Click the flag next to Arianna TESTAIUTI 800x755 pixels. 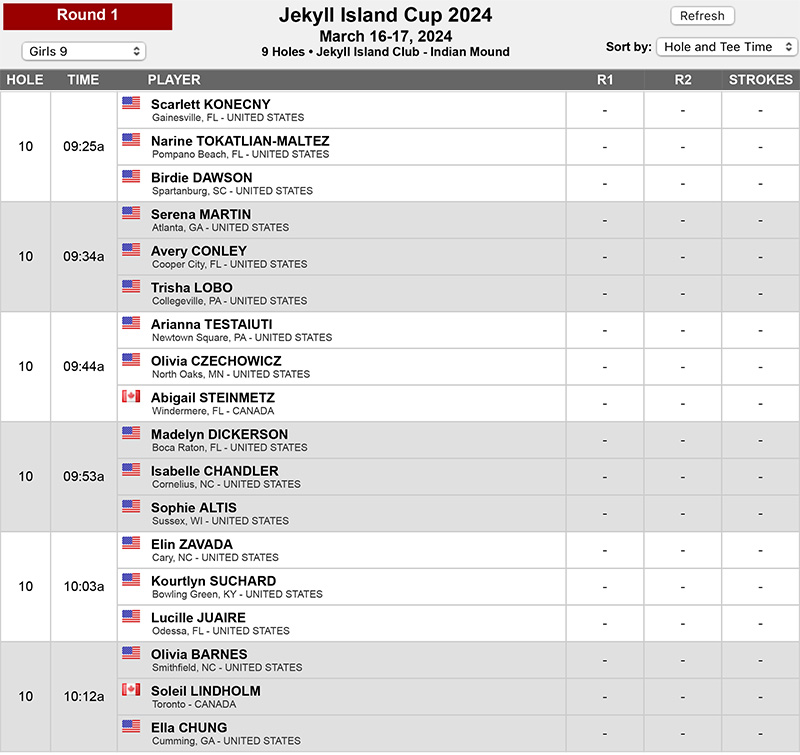pos(131,323)
